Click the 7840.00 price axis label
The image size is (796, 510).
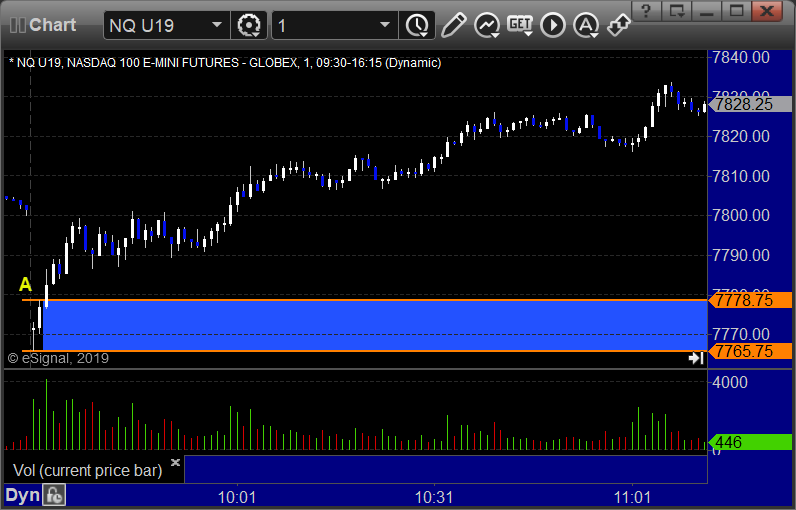(741, 57)
